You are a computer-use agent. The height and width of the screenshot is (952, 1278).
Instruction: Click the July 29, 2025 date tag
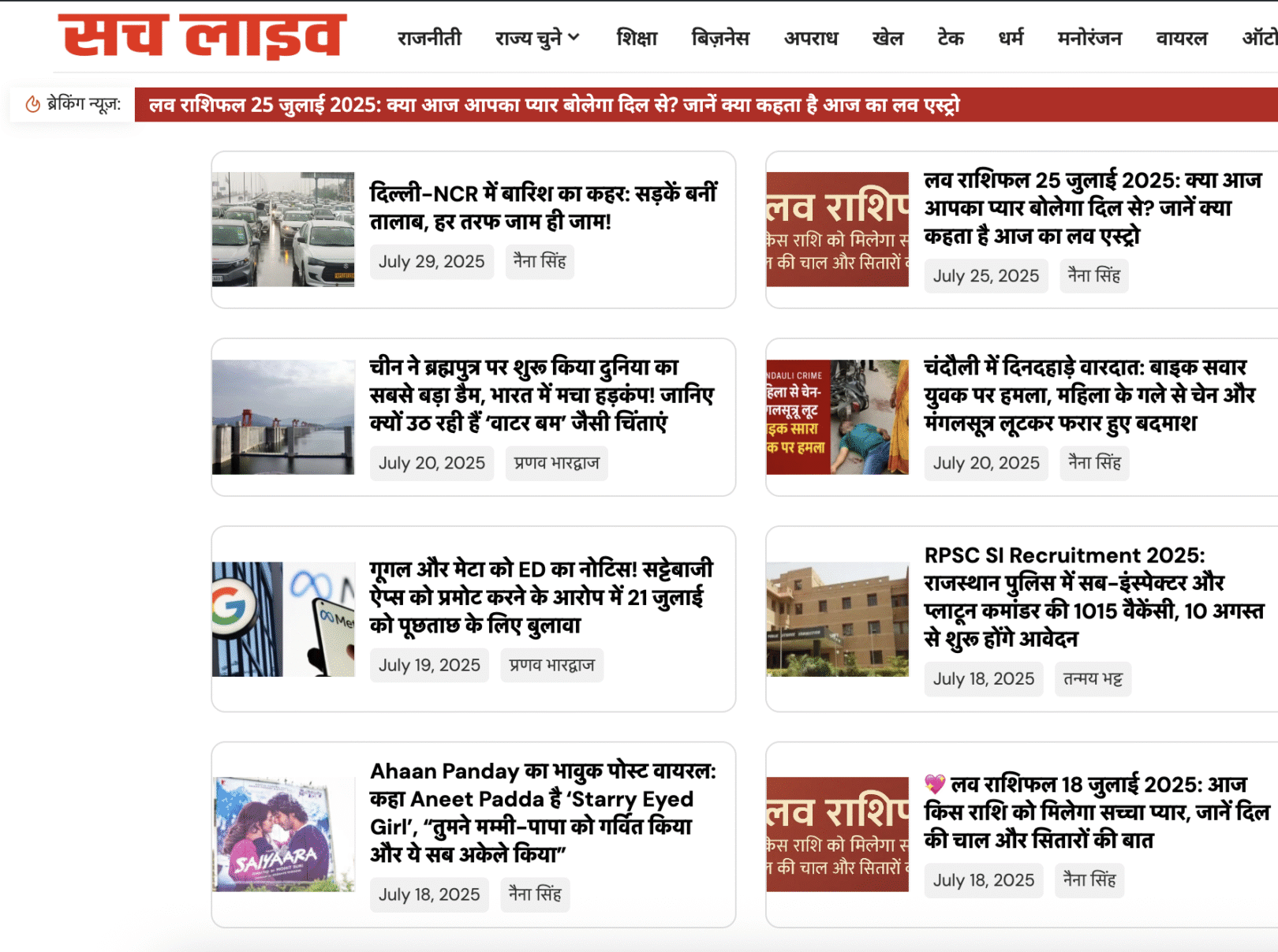[432, 262]
